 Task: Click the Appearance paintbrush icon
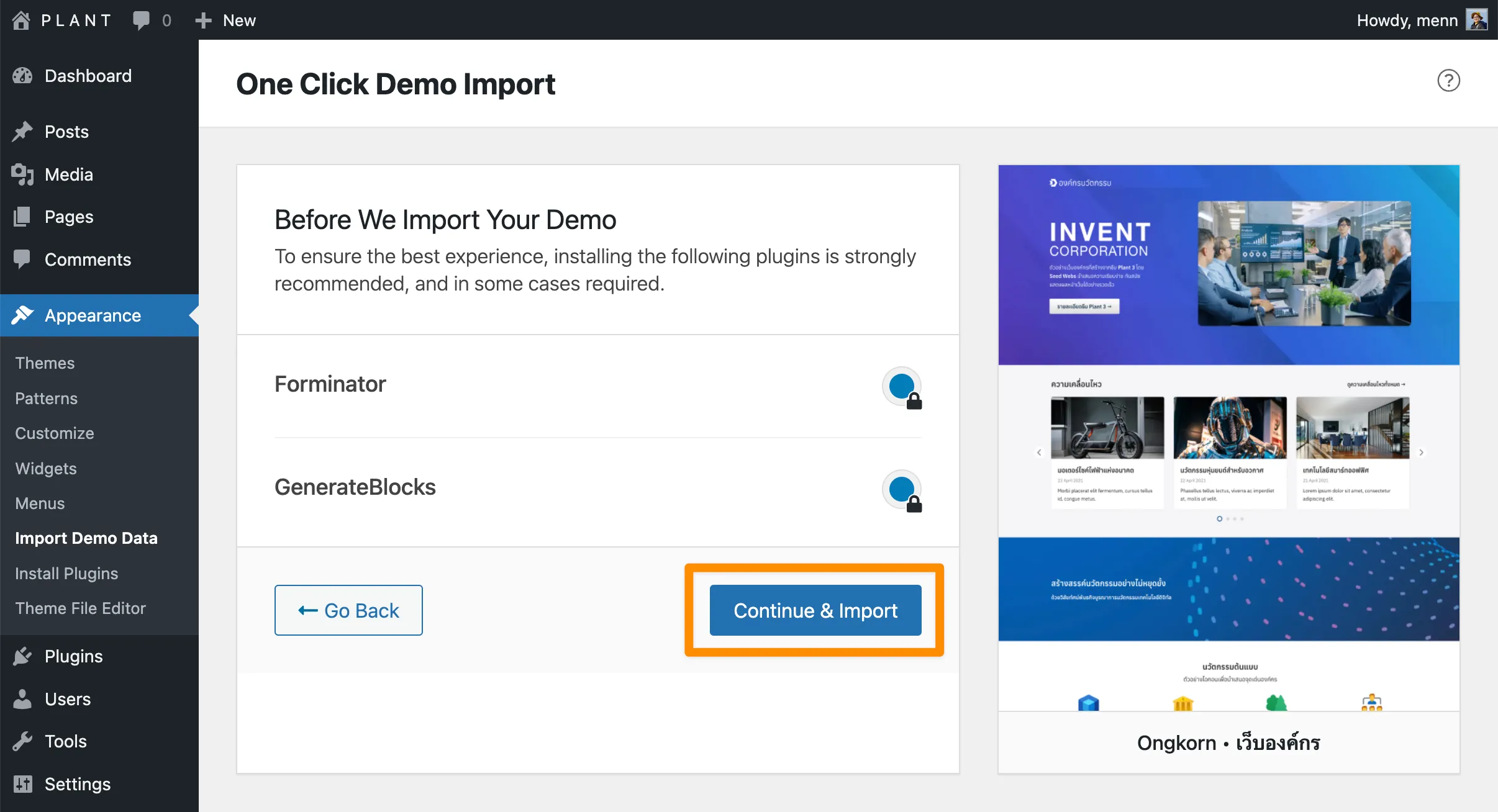tap(22, 315)
